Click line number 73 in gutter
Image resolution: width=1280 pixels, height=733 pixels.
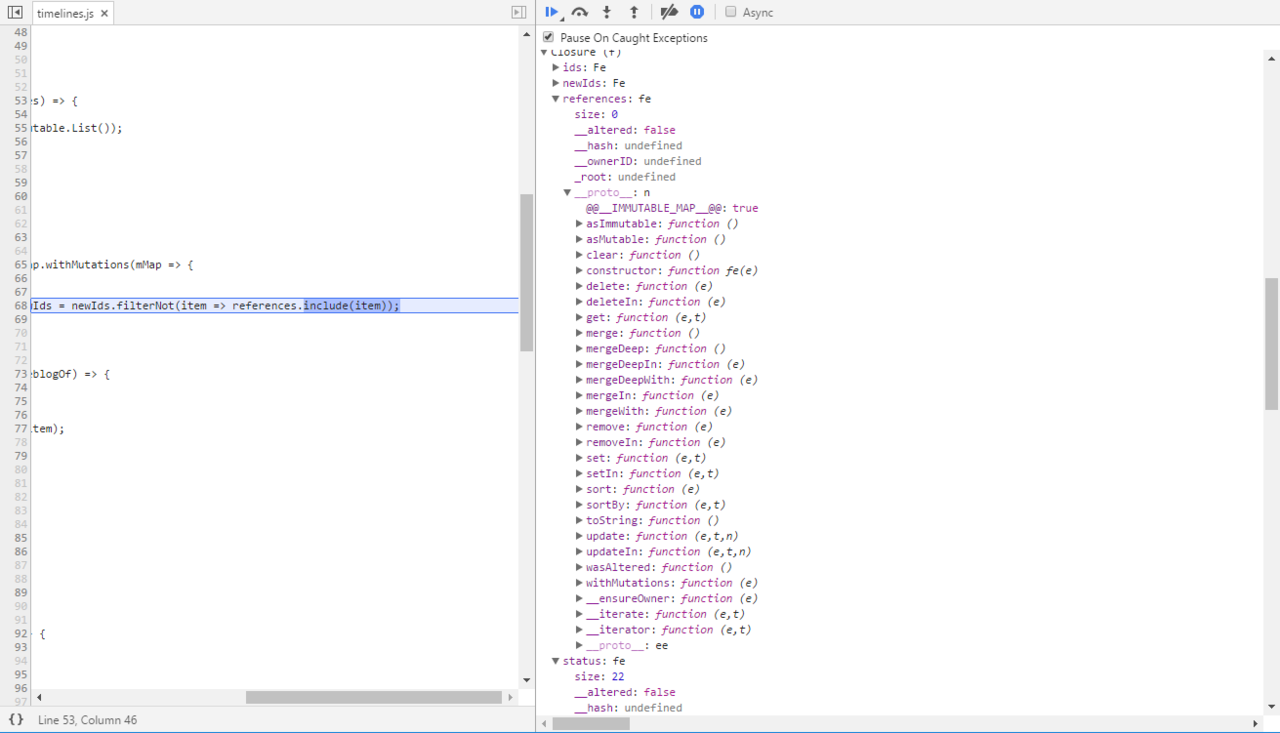tap(21, 374)
